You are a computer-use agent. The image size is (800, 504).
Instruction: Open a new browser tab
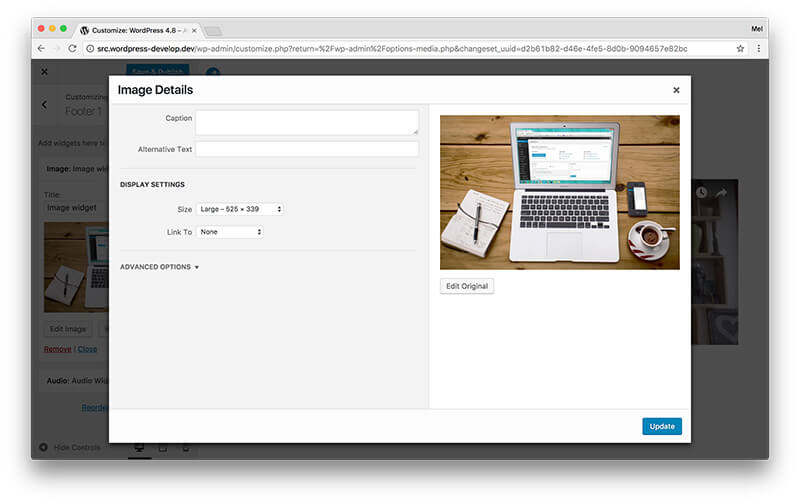(x=213, y=32)
